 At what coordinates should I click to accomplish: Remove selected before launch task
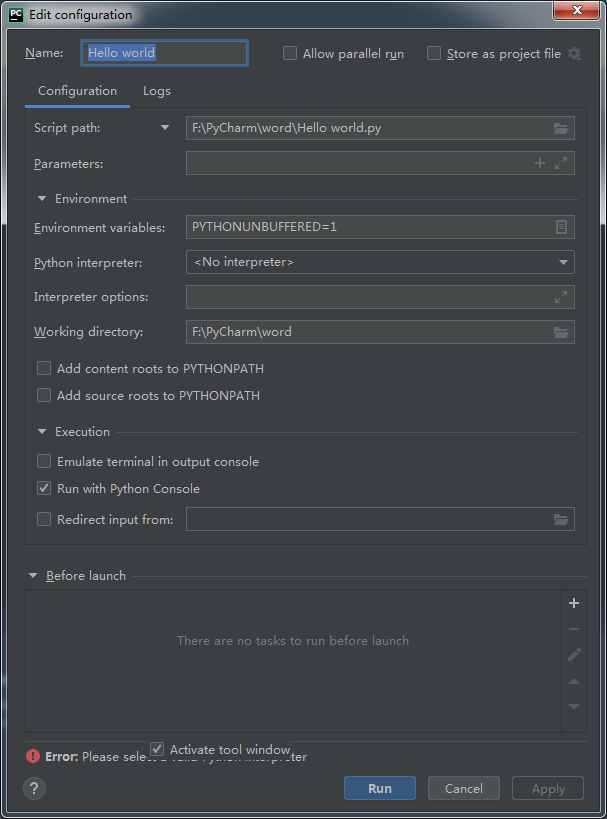pyautogui.click(x=574, y=629)
